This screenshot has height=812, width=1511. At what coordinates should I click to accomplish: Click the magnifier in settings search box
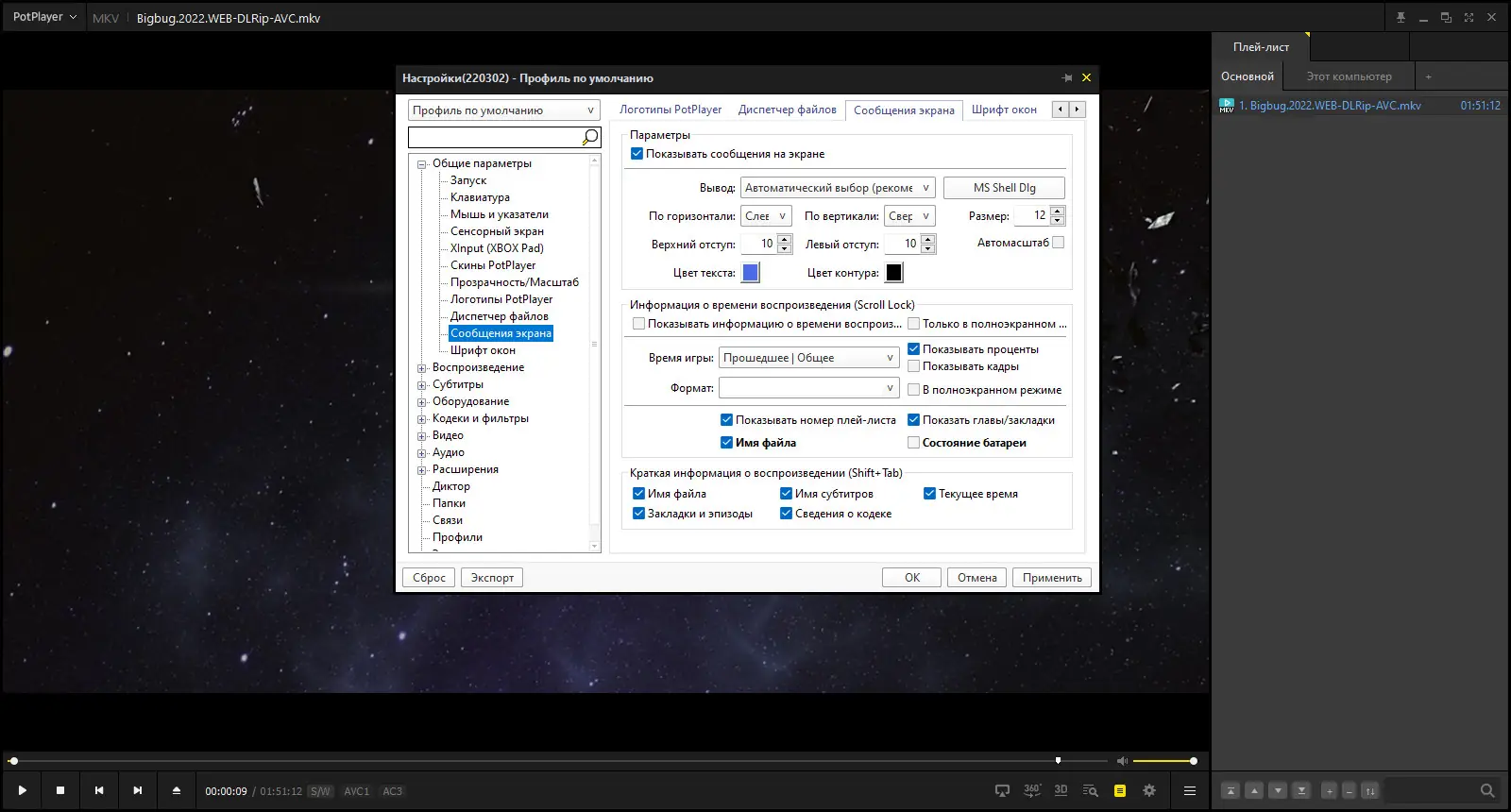tap(590, 137)
